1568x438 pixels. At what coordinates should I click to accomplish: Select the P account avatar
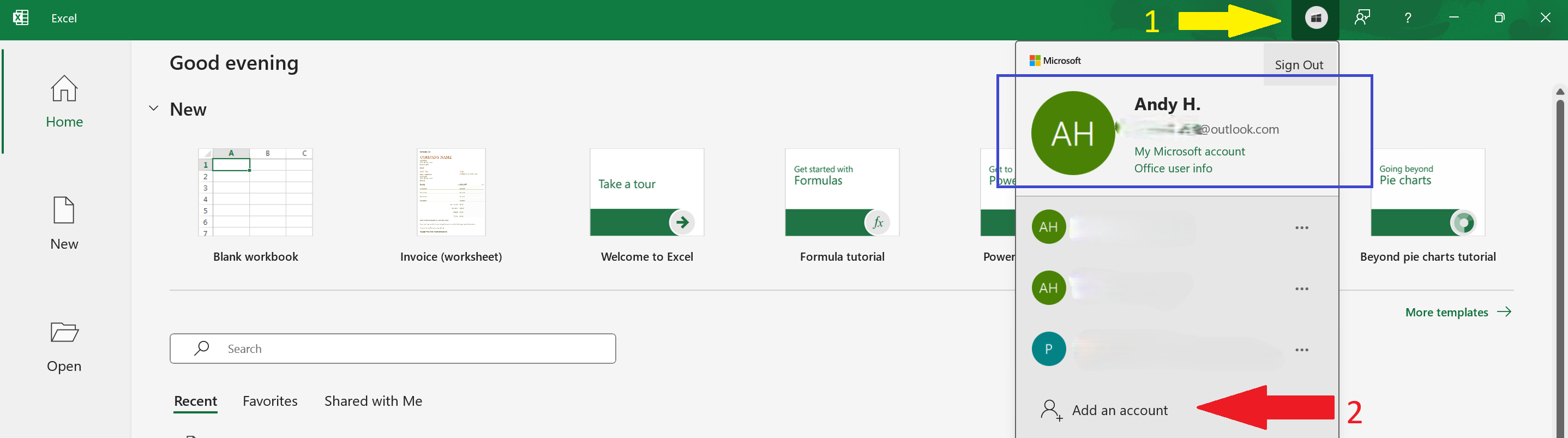1048,349
